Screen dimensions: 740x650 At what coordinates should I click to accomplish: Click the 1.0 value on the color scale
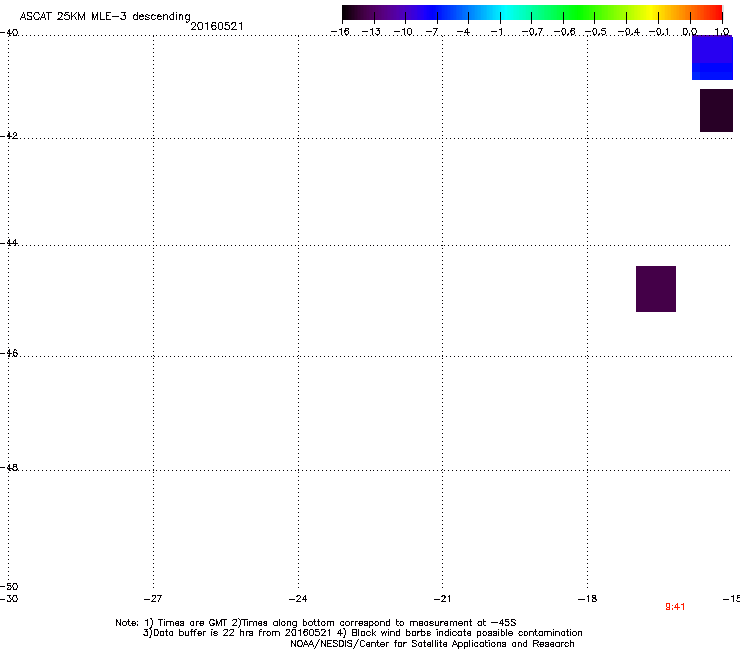[722, 32]
